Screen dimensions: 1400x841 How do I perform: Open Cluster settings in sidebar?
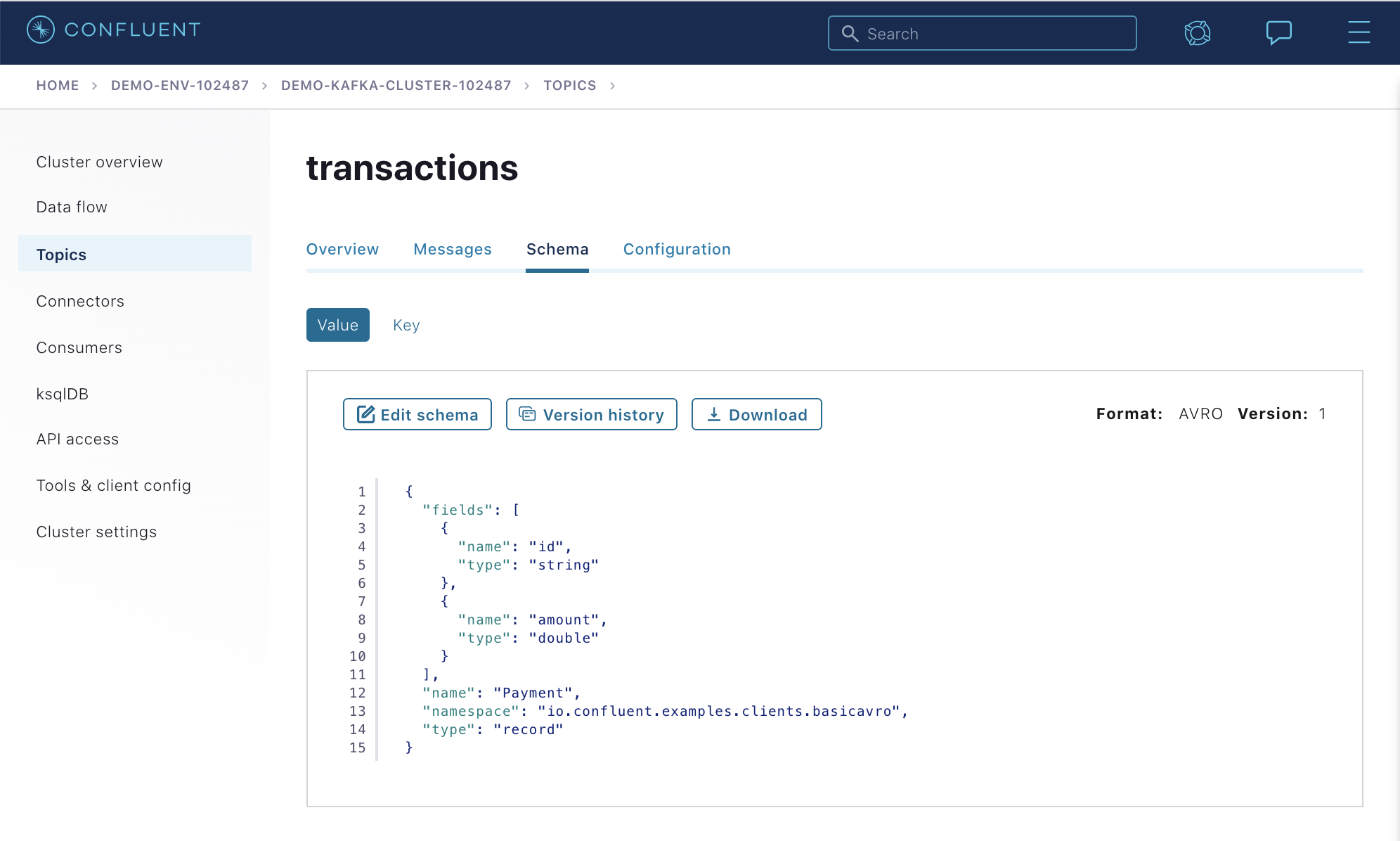[x=96, y=532]
